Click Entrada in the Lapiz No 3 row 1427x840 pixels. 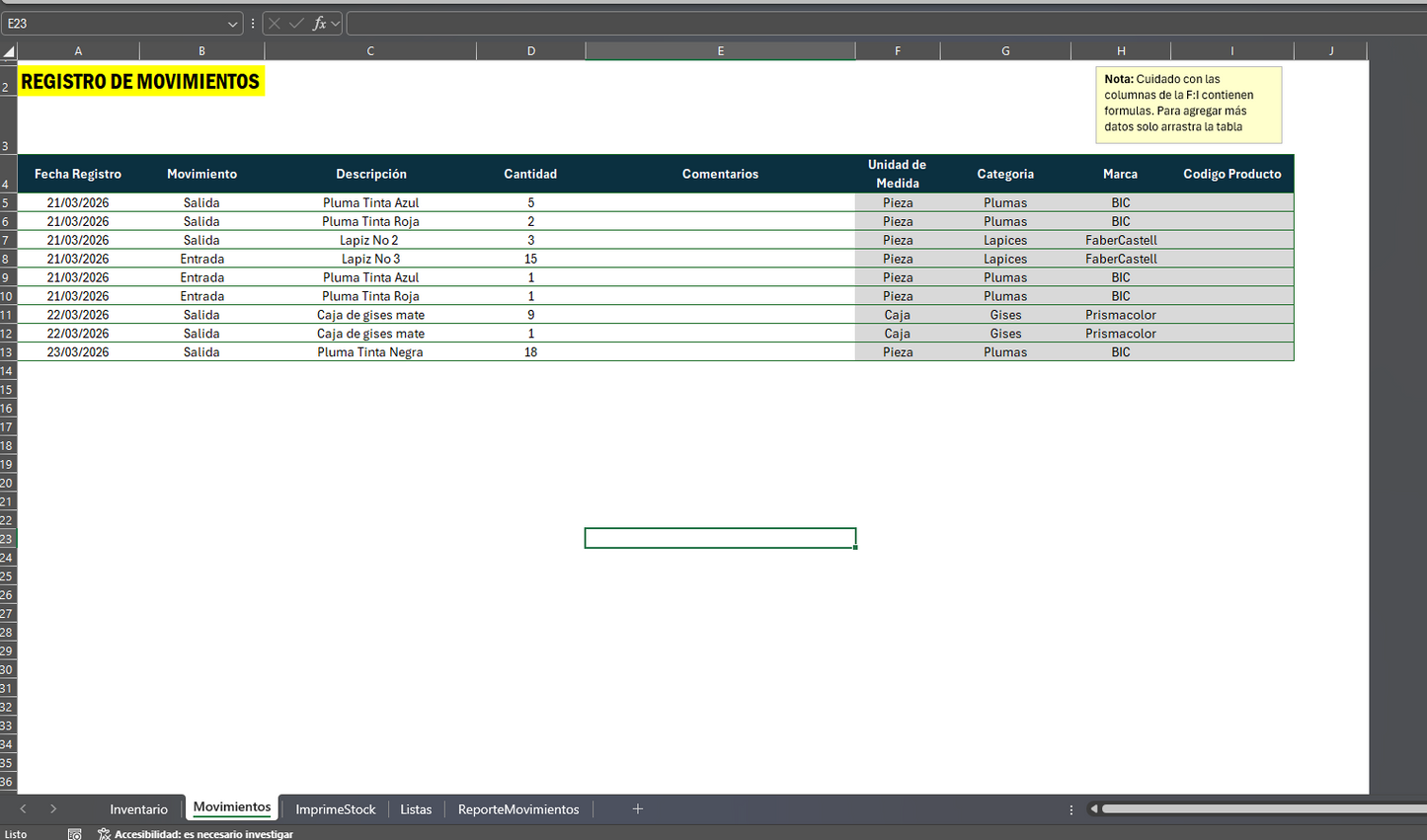[x=201, y=259]
